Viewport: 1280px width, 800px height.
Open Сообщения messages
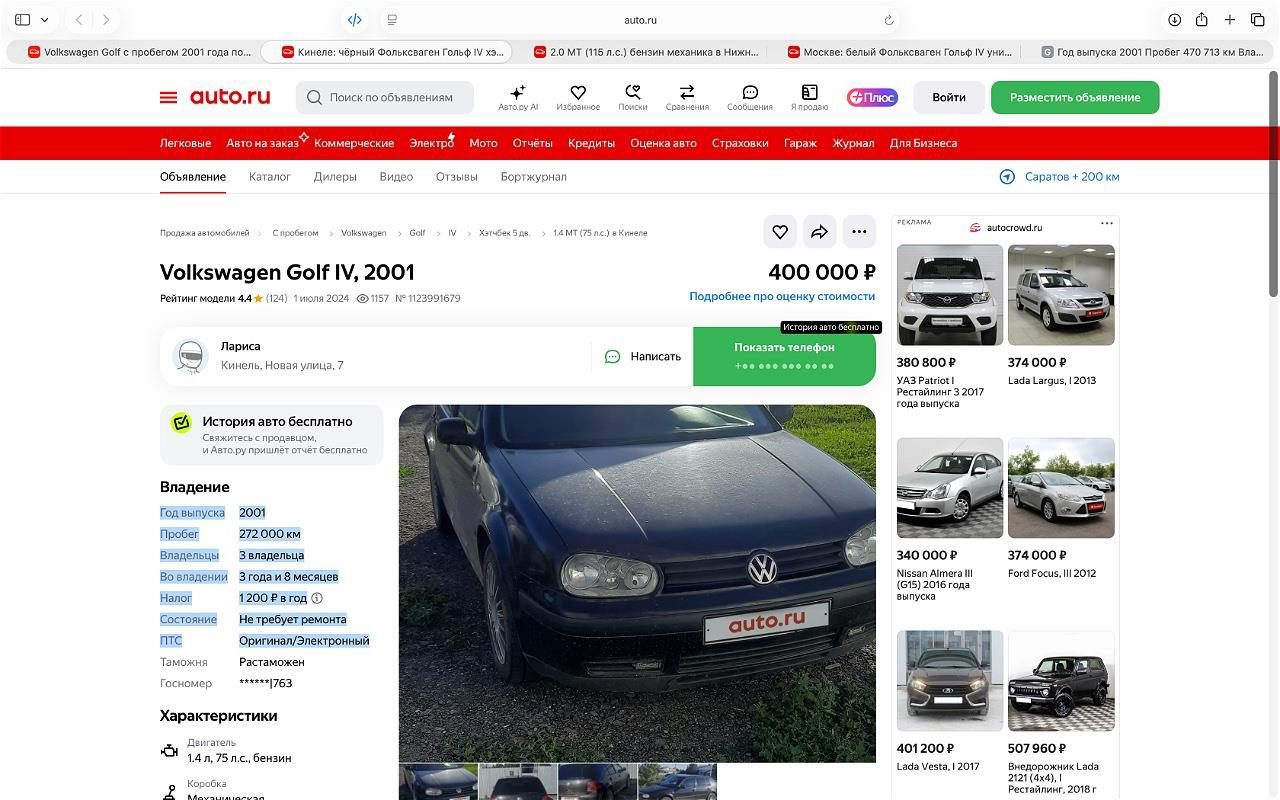tap(750, 97)
